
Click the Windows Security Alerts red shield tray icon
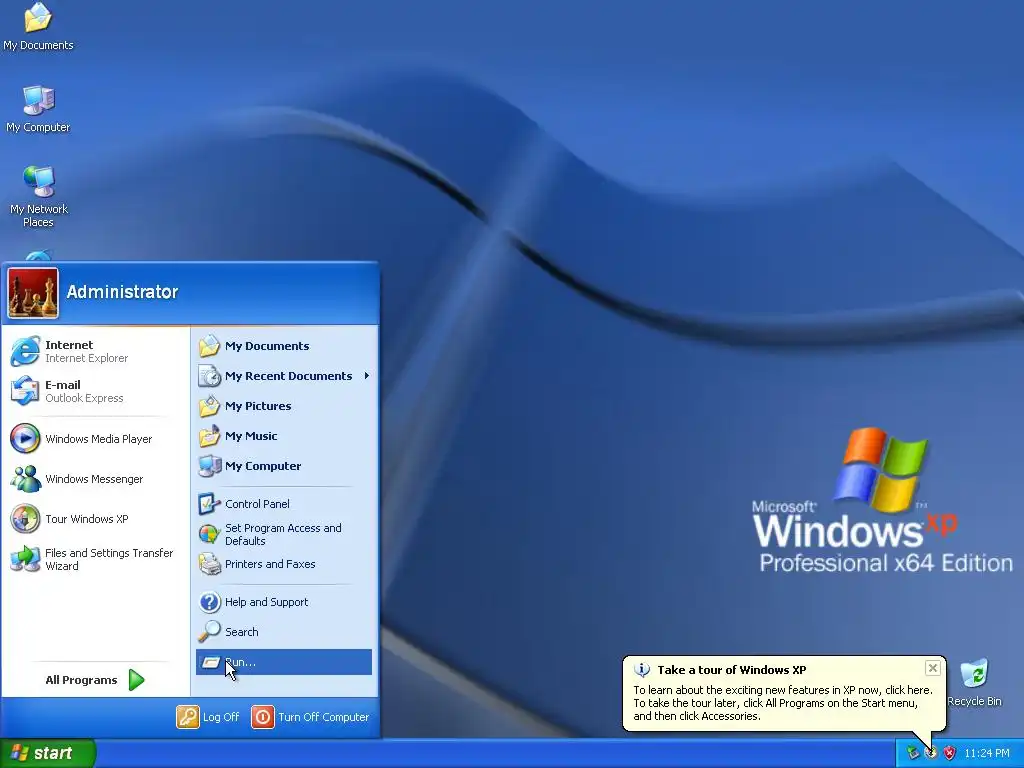coord(950,753)
